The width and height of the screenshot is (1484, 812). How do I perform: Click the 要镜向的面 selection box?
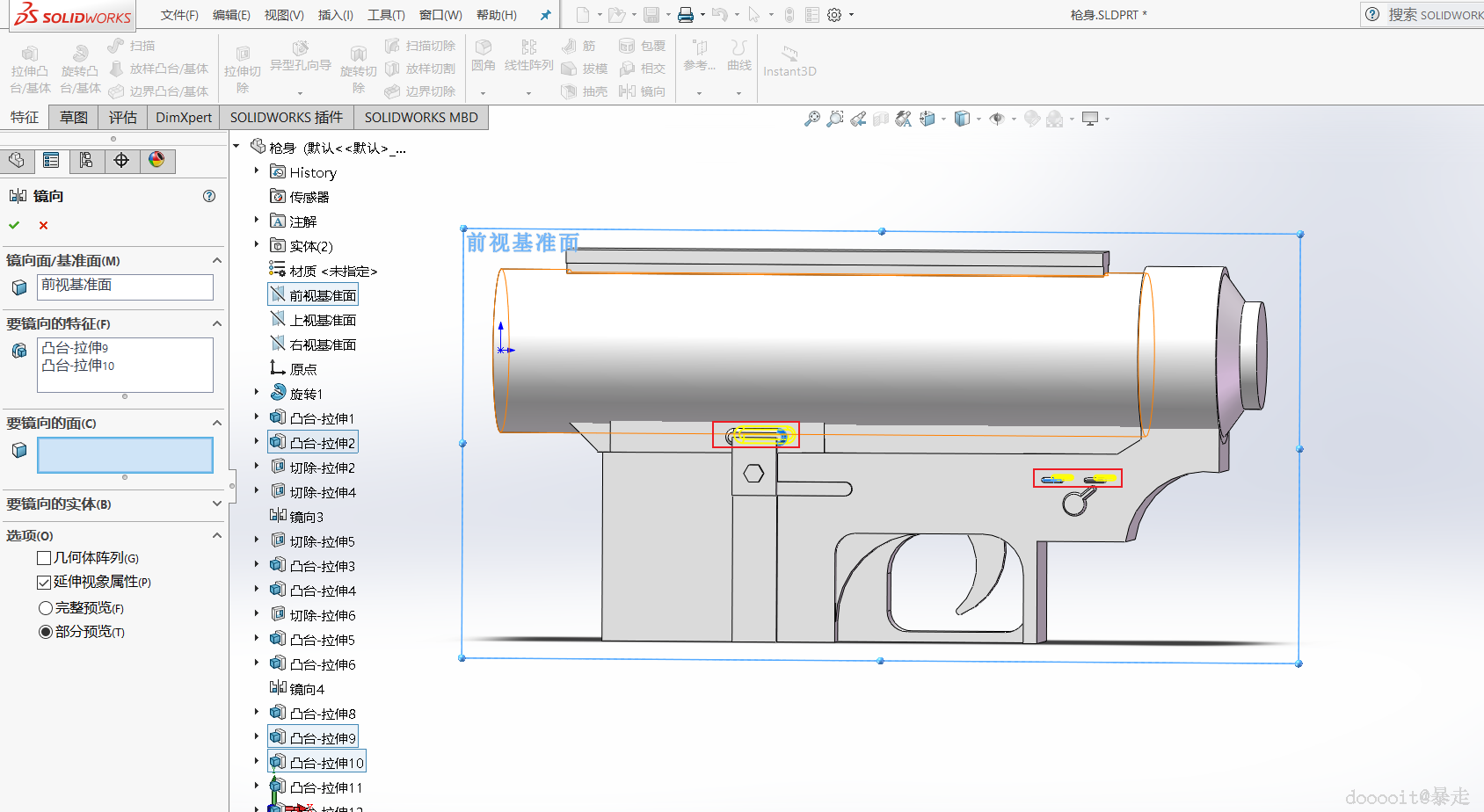125,455
